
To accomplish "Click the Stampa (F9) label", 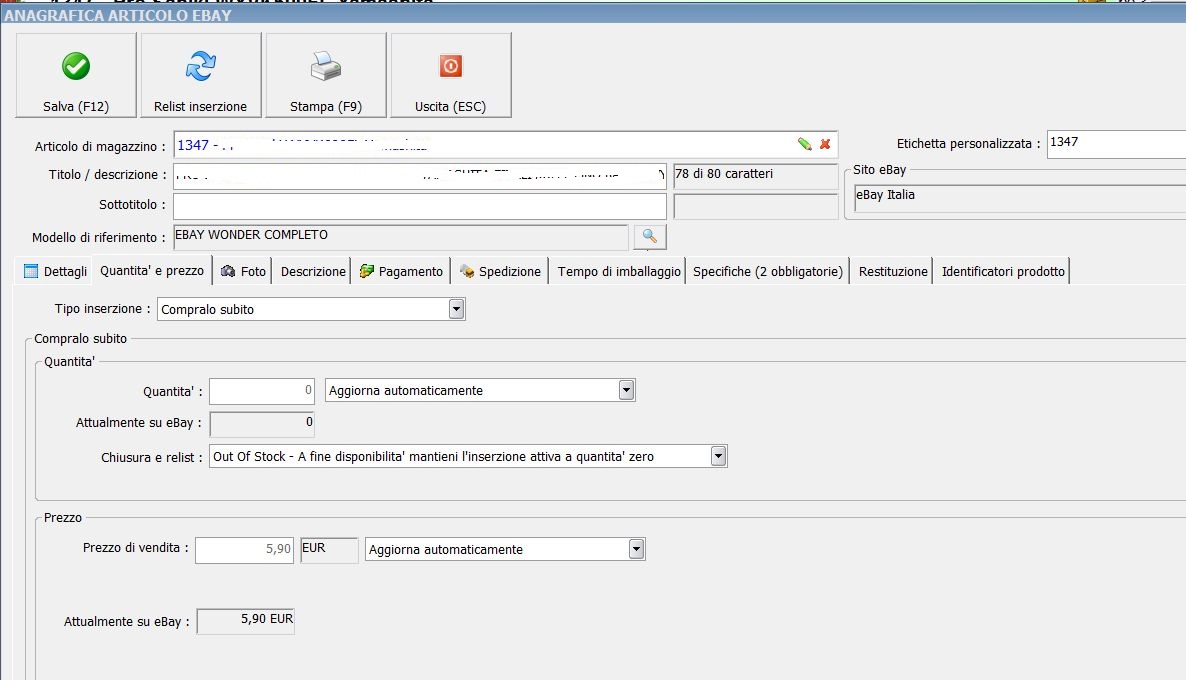I will point(326,107).
